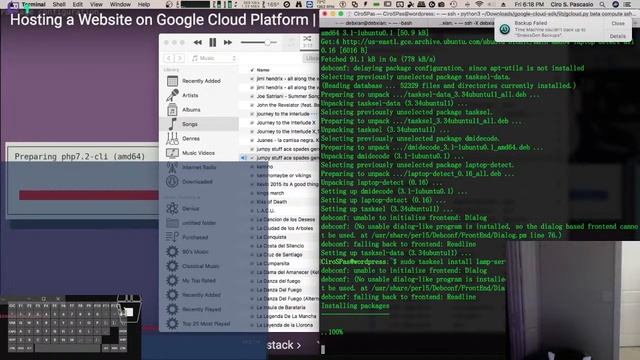The image size is (640, 360).
Task: Click the Time Machine icon in menu bar
Action: [x=453, y=4]
